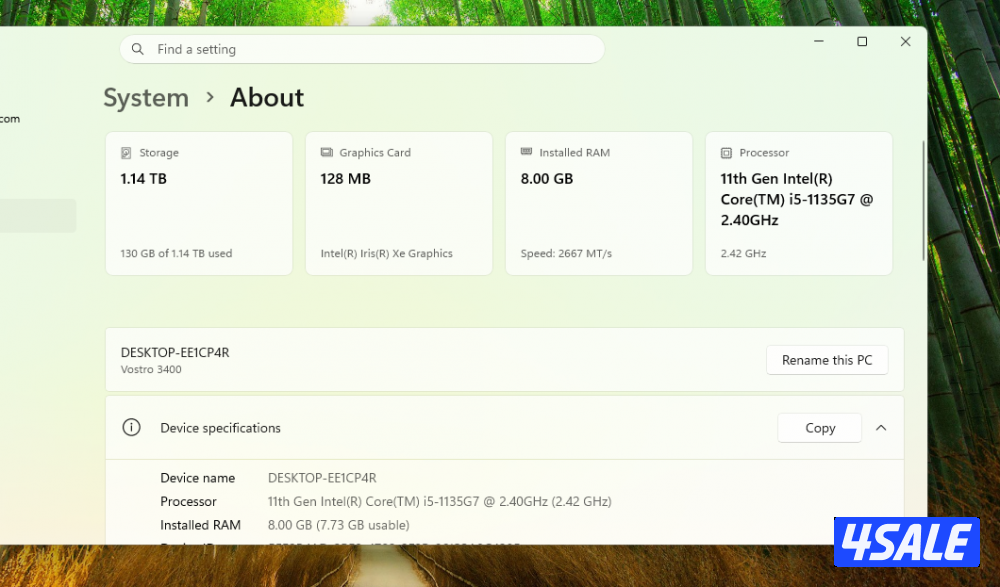The image size is (1000, 587).
Task: Click the Intel(R) Iris(R) Xe Graphics label
Action: click(386, 254)
